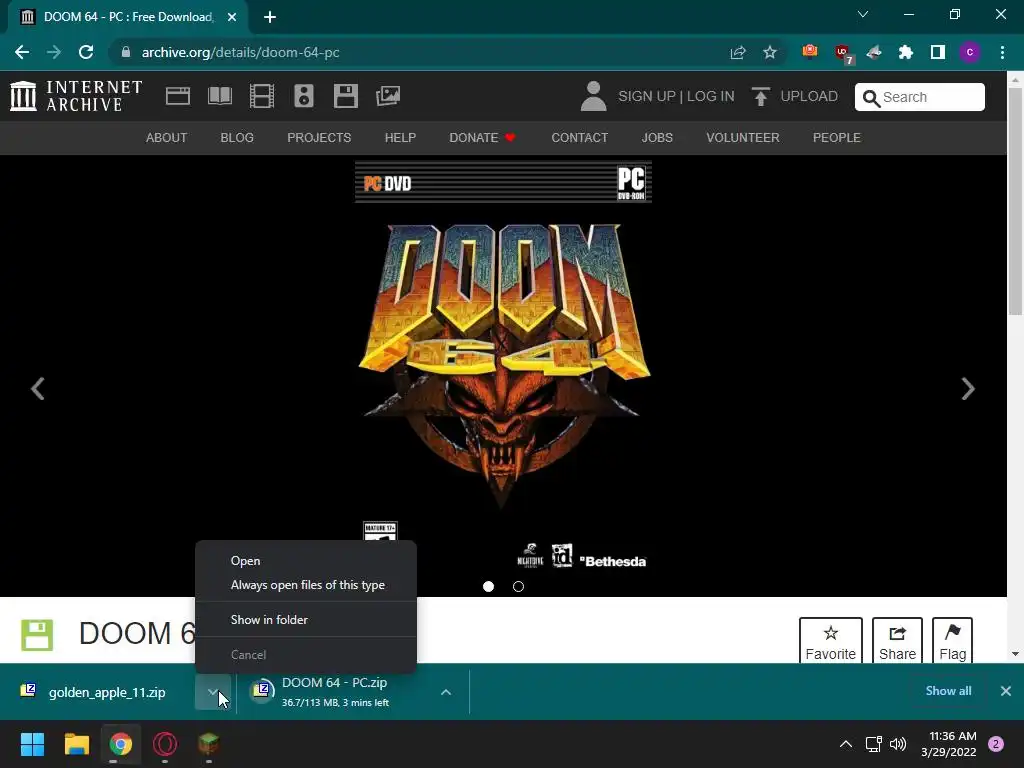Go to previous carousel image
This screenshot has height=768, width=1024.
(38, 389)
